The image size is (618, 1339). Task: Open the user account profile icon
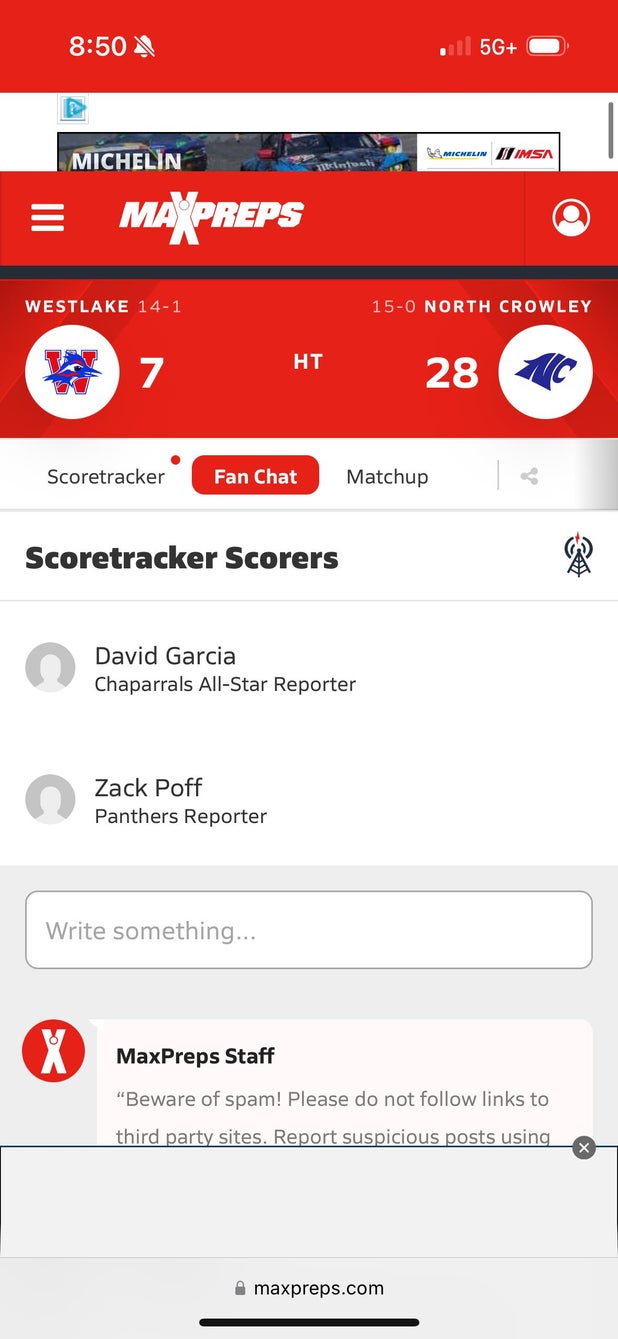tap(571, 218)
